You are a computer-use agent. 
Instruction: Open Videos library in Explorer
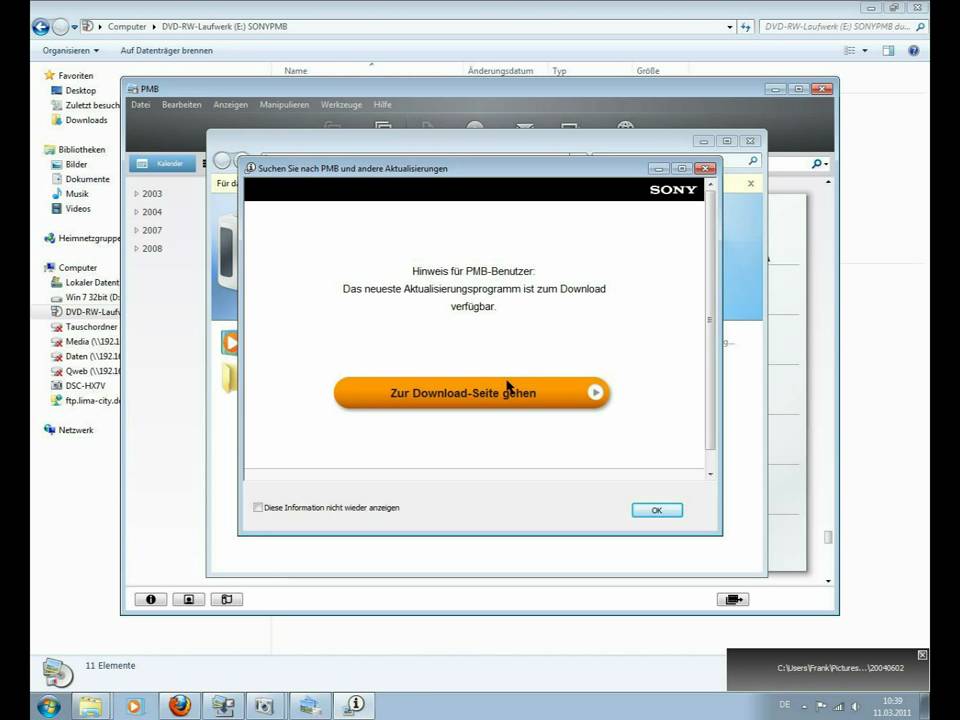(x=78, y=208)
